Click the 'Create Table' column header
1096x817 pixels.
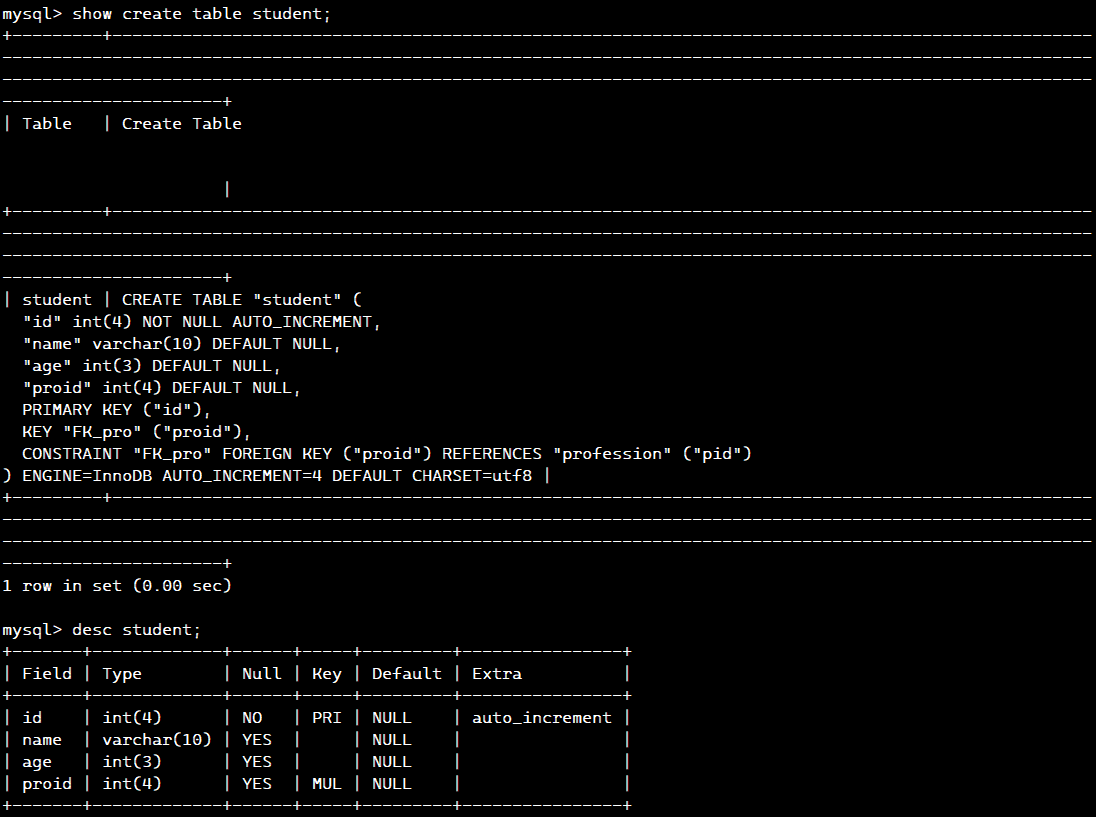182,124
